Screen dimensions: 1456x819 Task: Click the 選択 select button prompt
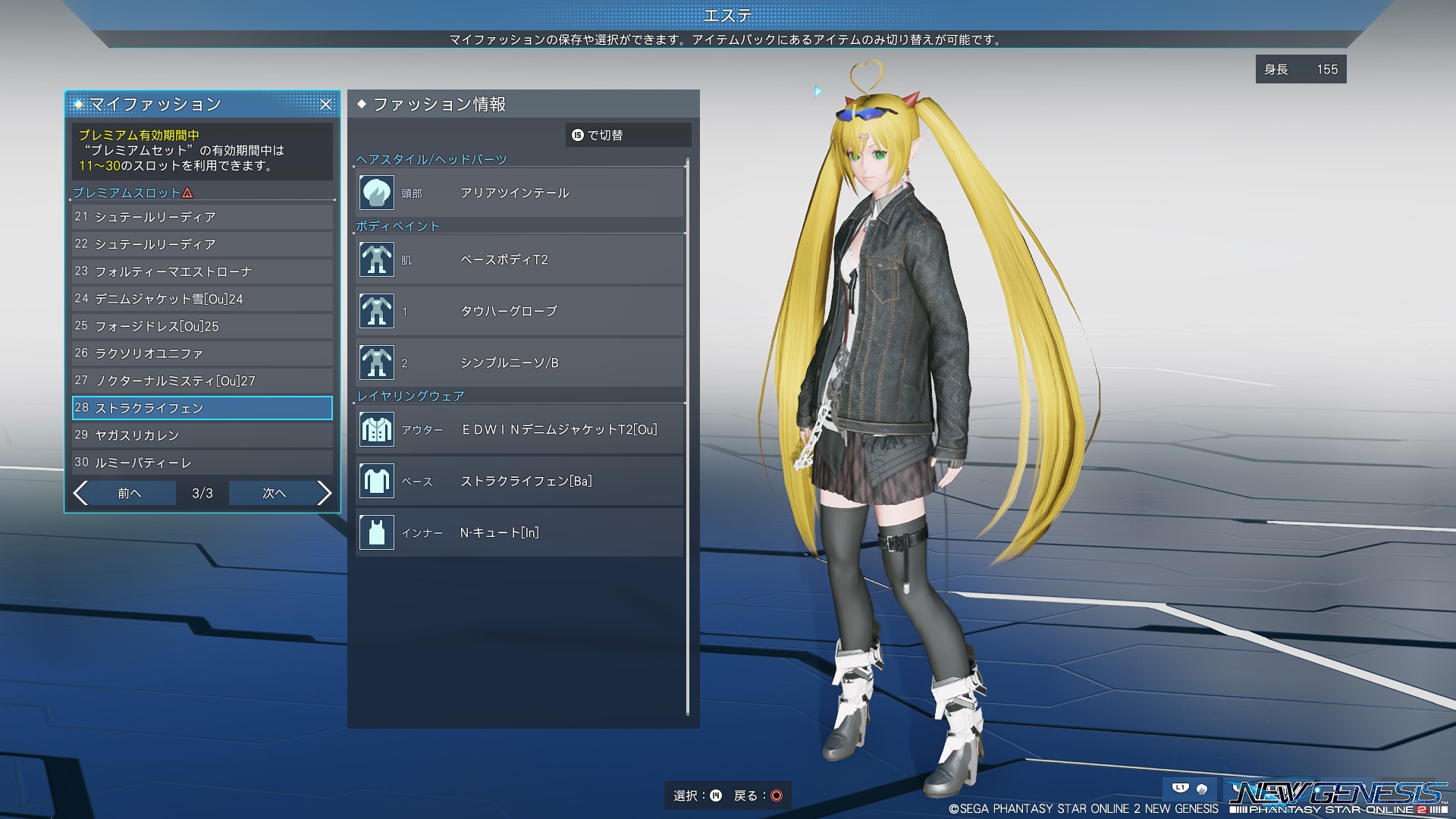698,795
